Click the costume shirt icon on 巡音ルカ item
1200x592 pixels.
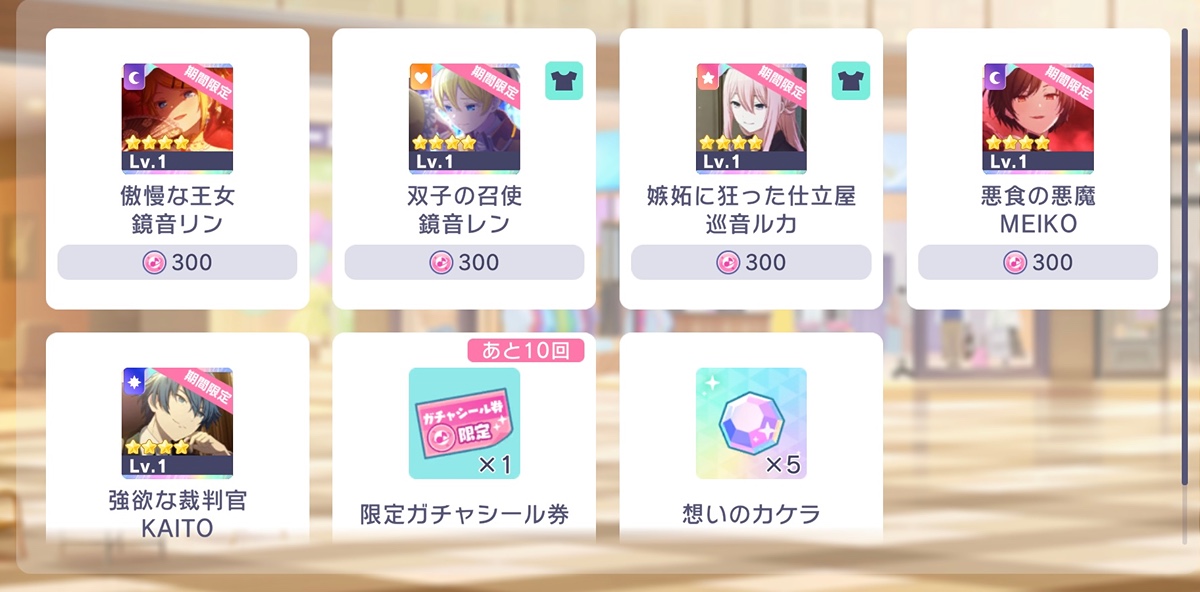851,81
